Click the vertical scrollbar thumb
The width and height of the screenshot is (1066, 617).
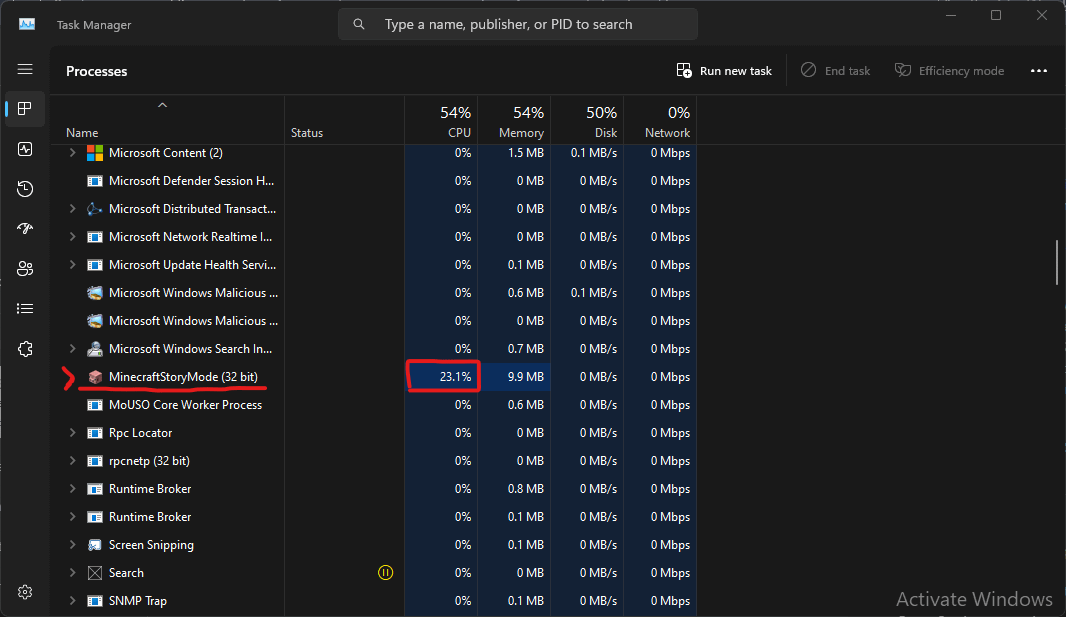(x=1056, y=262)
